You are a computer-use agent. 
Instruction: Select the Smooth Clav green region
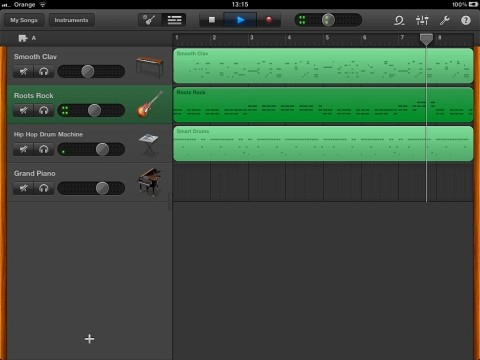tap(323, 66)
